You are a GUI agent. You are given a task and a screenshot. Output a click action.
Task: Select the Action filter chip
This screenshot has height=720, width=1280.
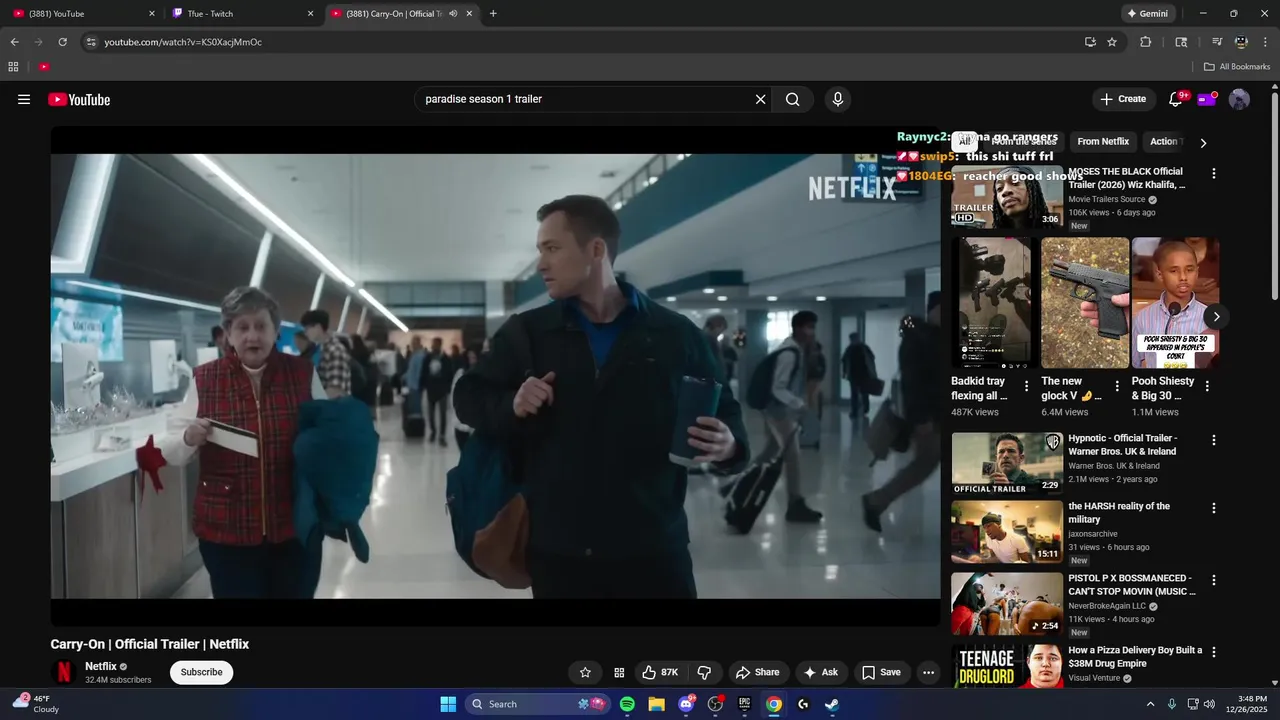coord(1165,141)
